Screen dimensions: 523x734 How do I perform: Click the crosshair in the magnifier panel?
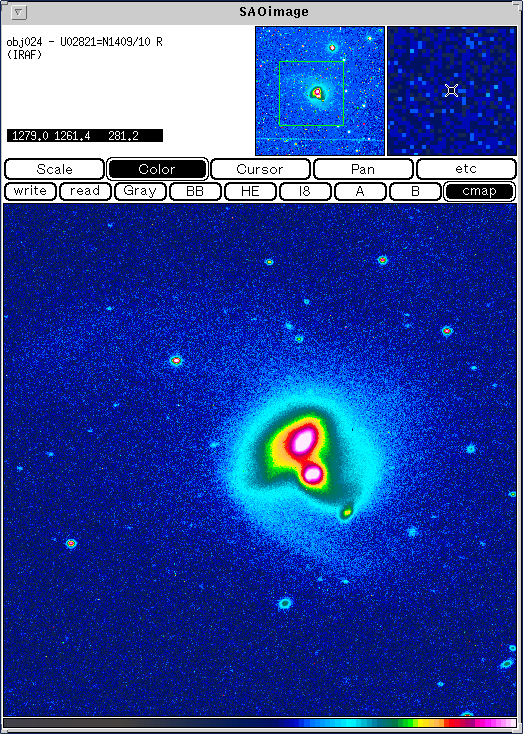point(451,90)
